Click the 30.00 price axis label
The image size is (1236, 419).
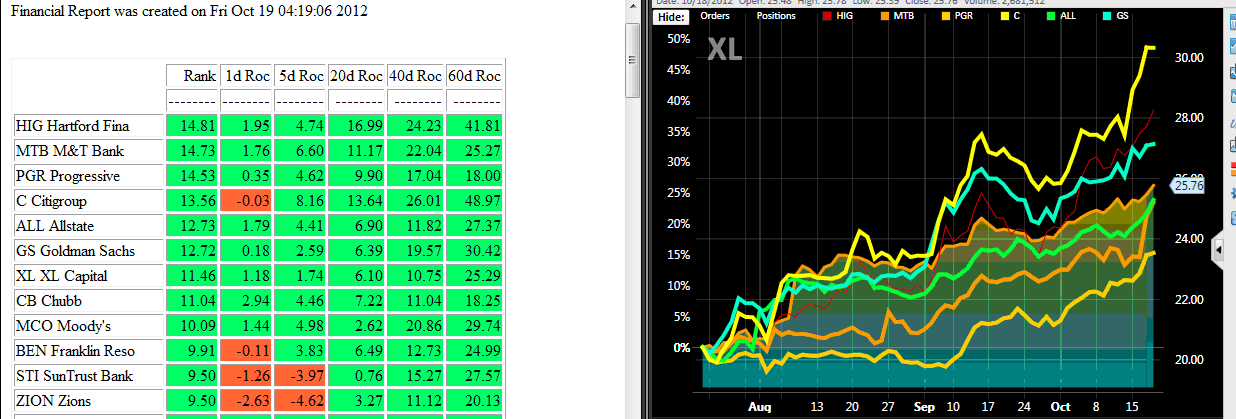pyautogui.click(x=1188, y=58)
